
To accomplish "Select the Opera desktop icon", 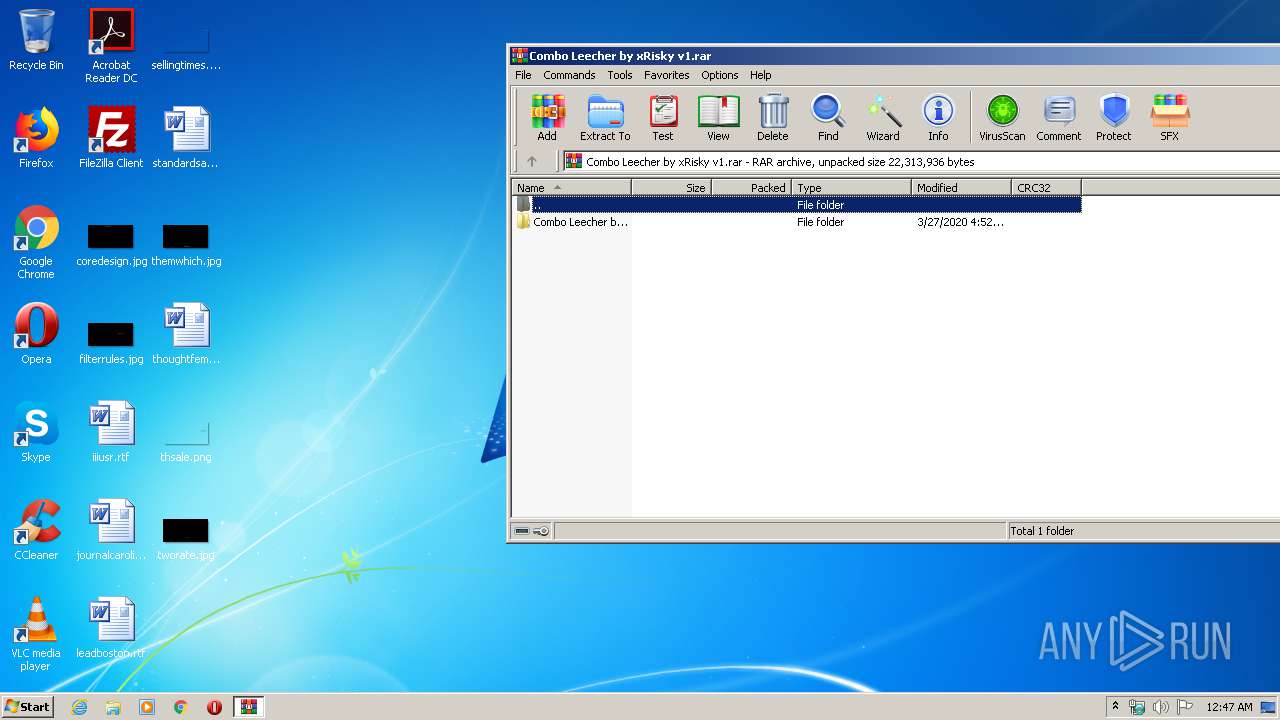I will [36, 334].
